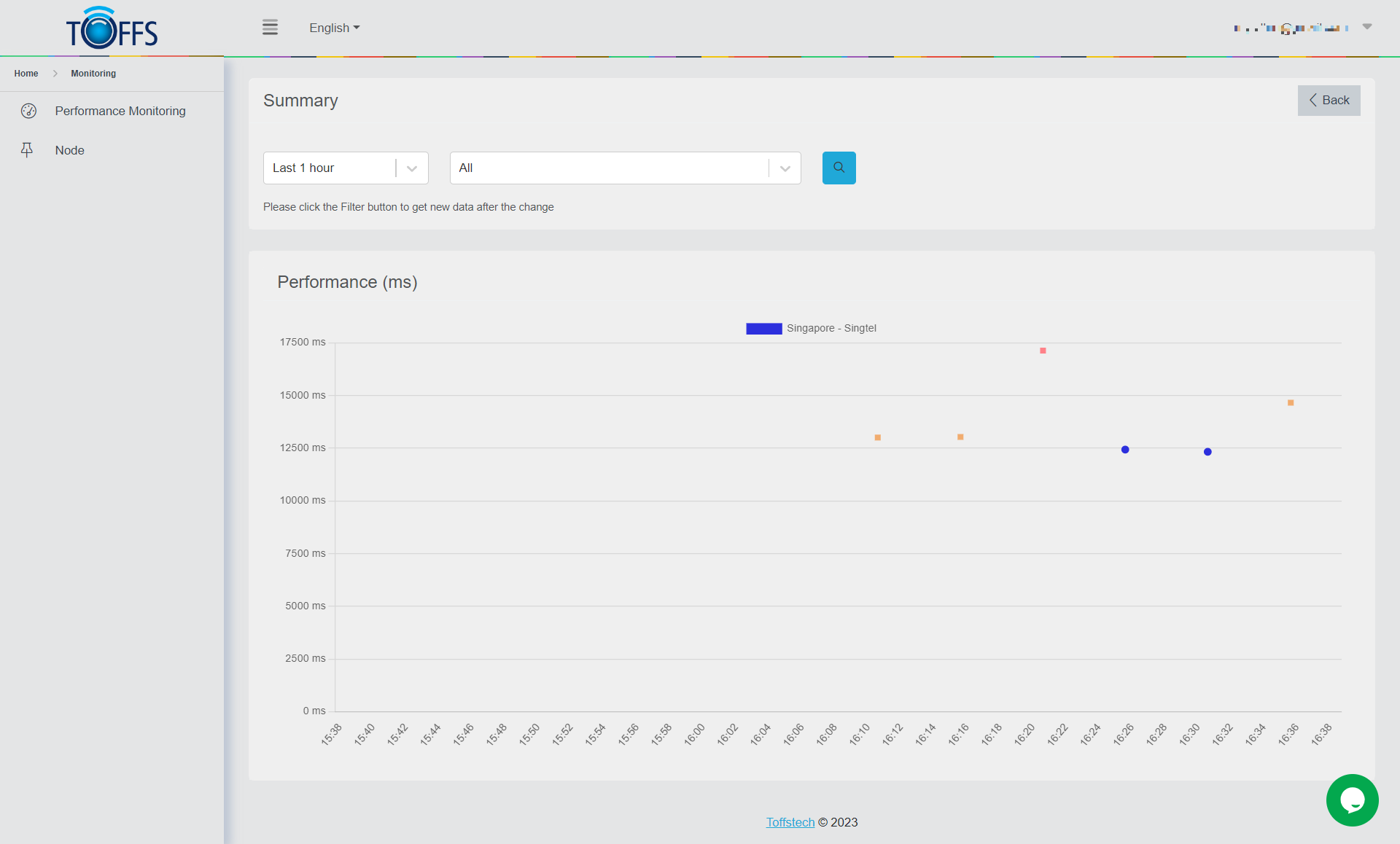The width and height of the screenshot is (1400, 844).
Task: Open the user account dropdown arrow
Action: pos(1367,27)
